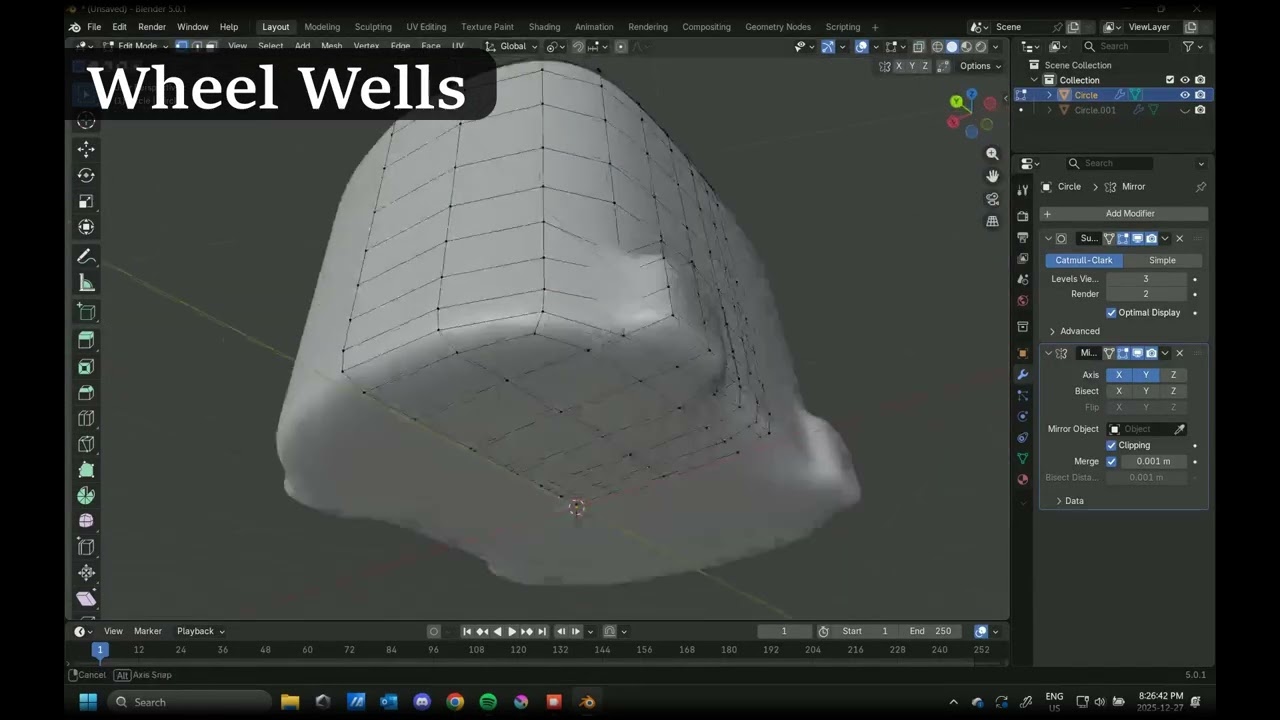Open Spotify from the taskbar
The width and height of the screenshot is (1280, 720).
488,702
